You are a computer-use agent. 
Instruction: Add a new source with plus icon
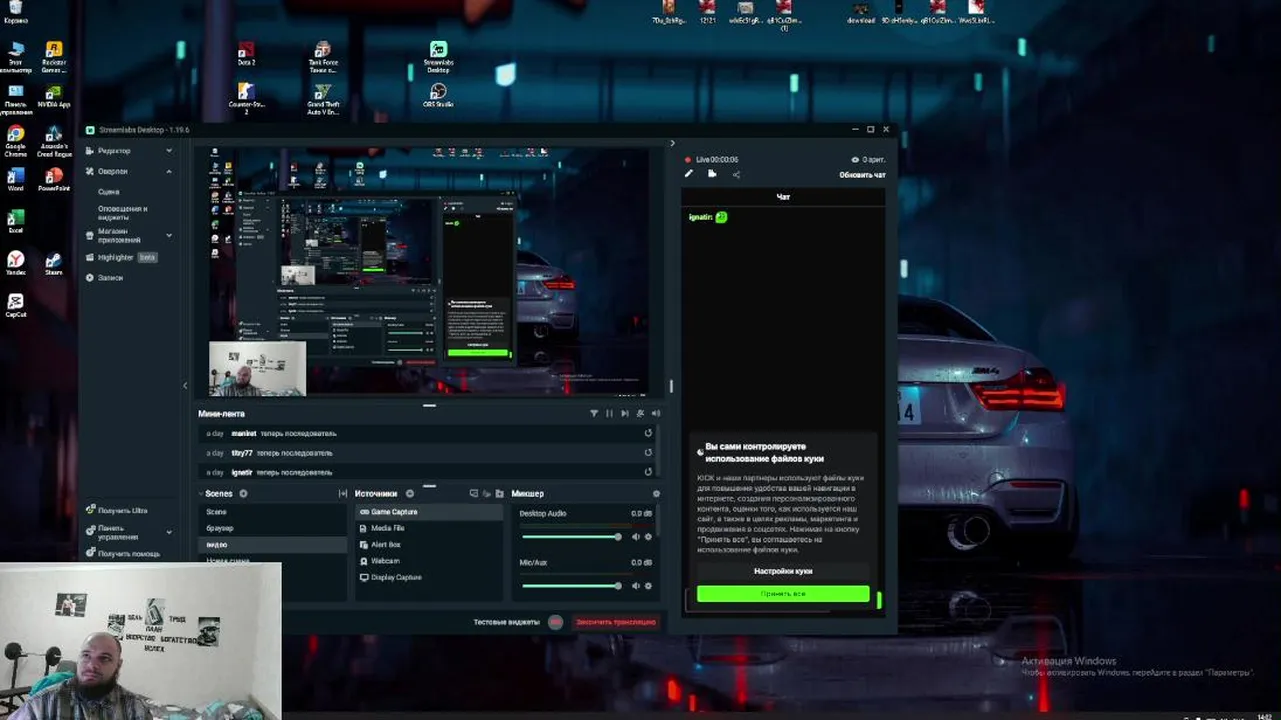410,494
